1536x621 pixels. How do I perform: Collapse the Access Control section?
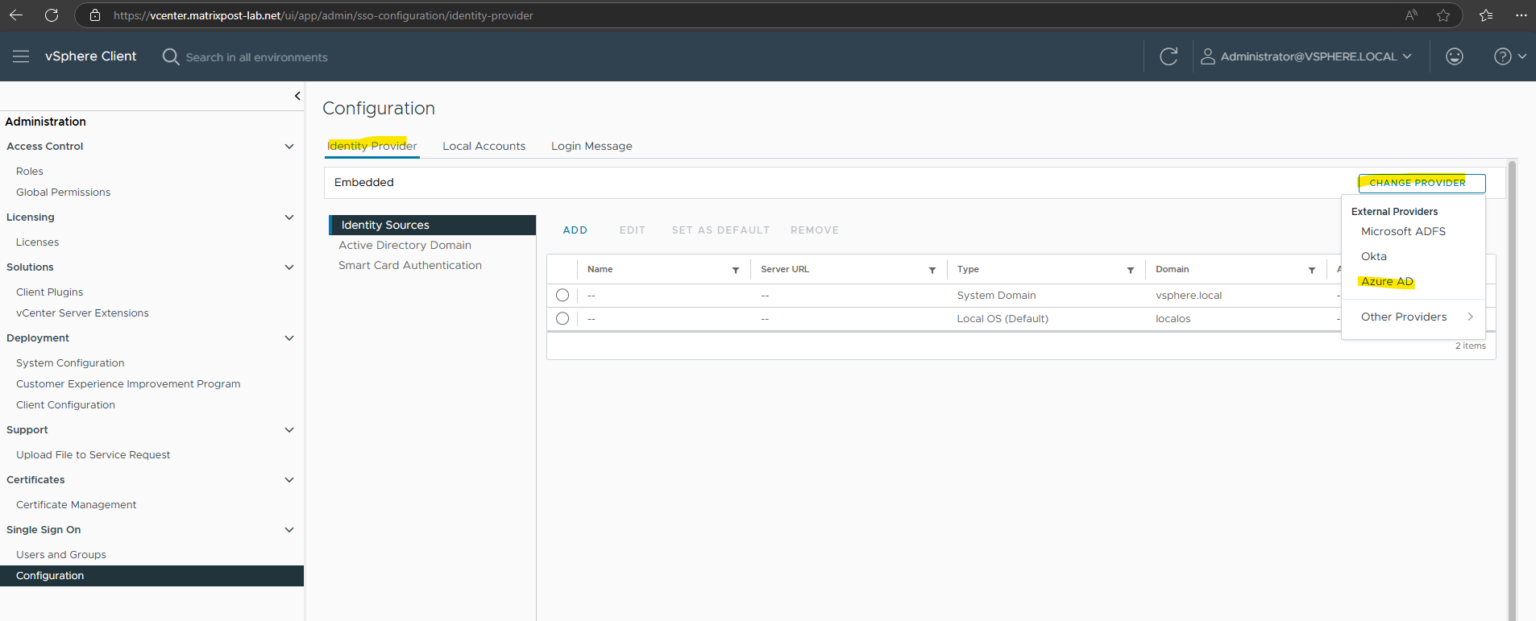click(289, 145)
